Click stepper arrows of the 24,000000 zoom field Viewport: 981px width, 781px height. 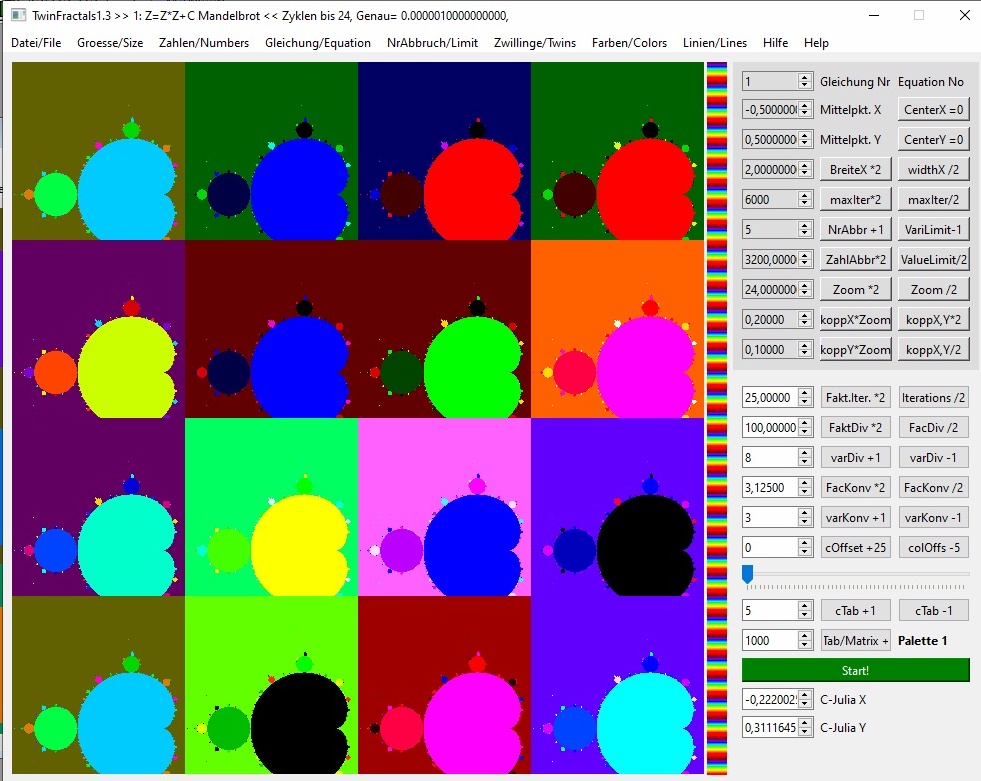(805, 289)
